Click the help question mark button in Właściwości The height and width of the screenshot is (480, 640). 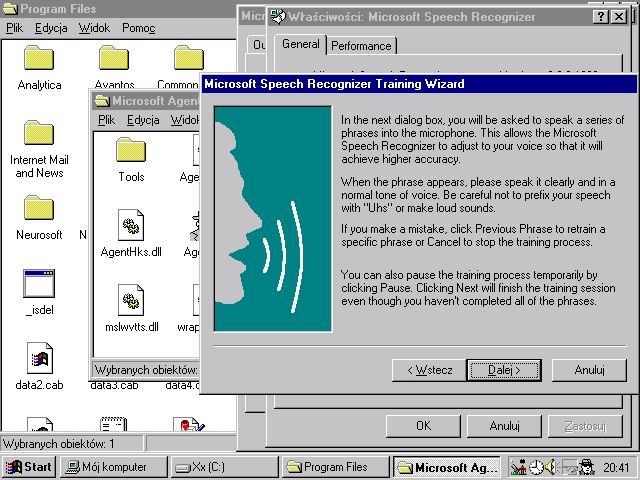600,17
